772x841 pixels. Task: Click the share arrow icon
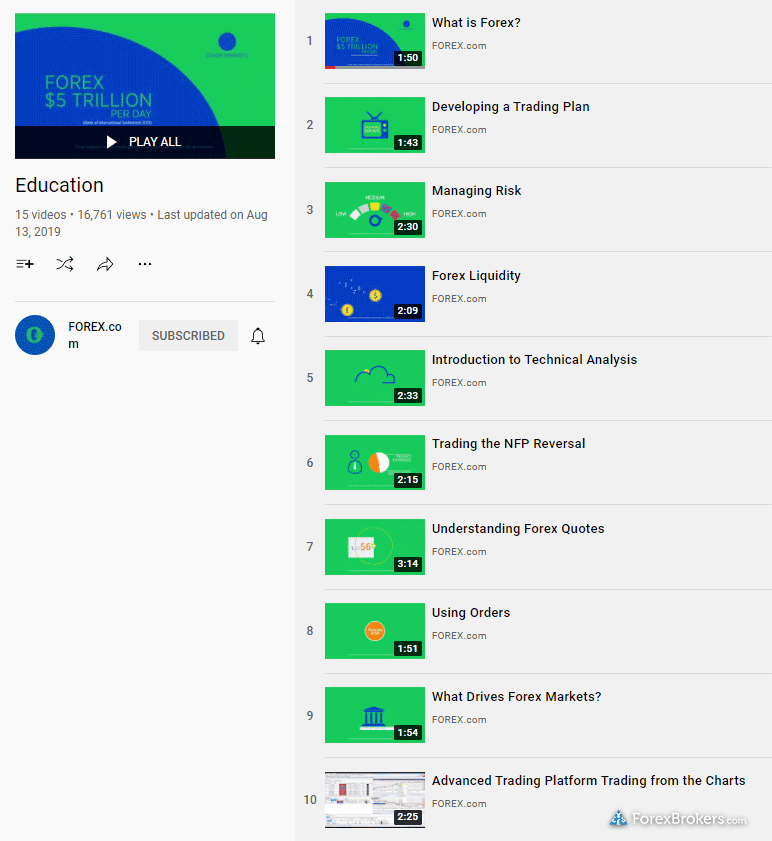tap(105, 264)
